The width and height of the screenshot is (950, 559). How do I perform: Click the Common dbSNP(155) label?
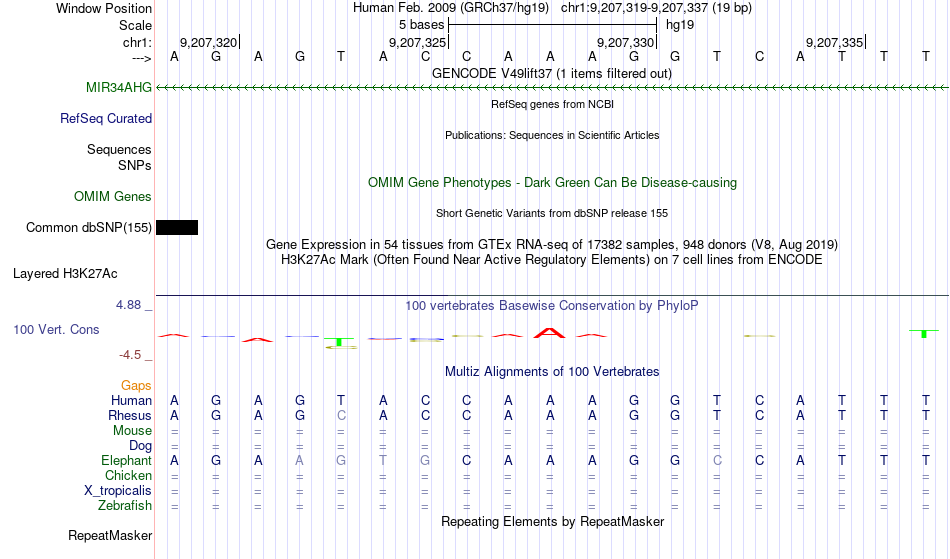click(89, 227)
